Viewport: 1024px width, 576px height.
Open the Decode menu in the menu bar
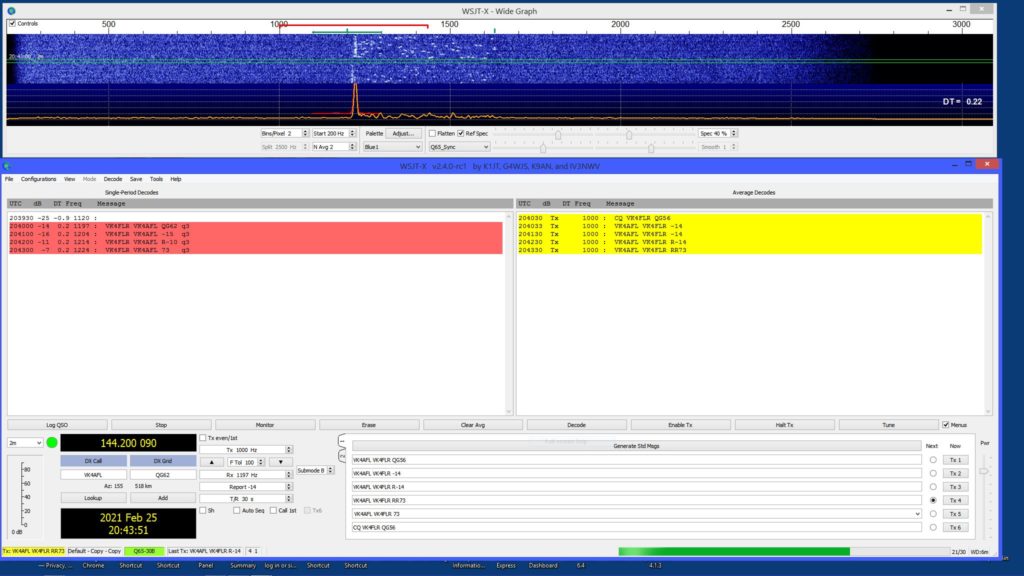[x=113, y=179]
